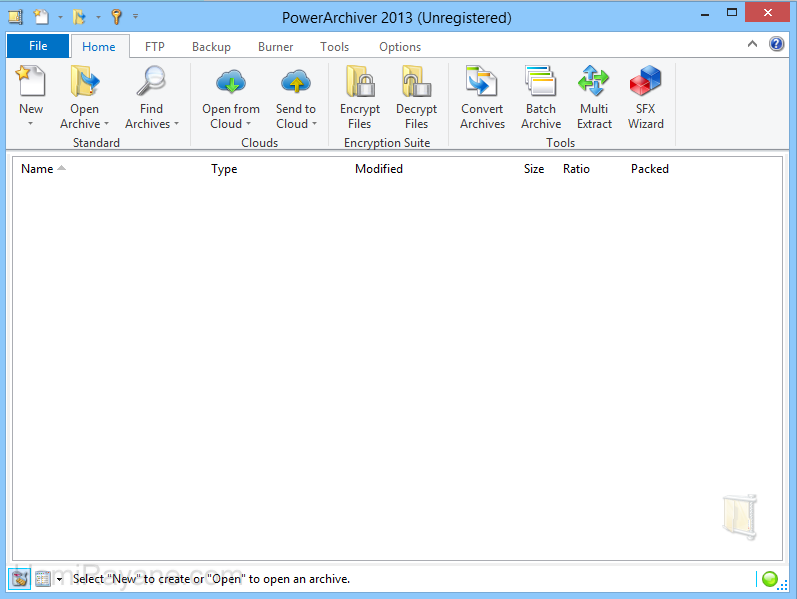Click the quick access New document icon
This screenshot has width=797, height=599.
(41, 17)
